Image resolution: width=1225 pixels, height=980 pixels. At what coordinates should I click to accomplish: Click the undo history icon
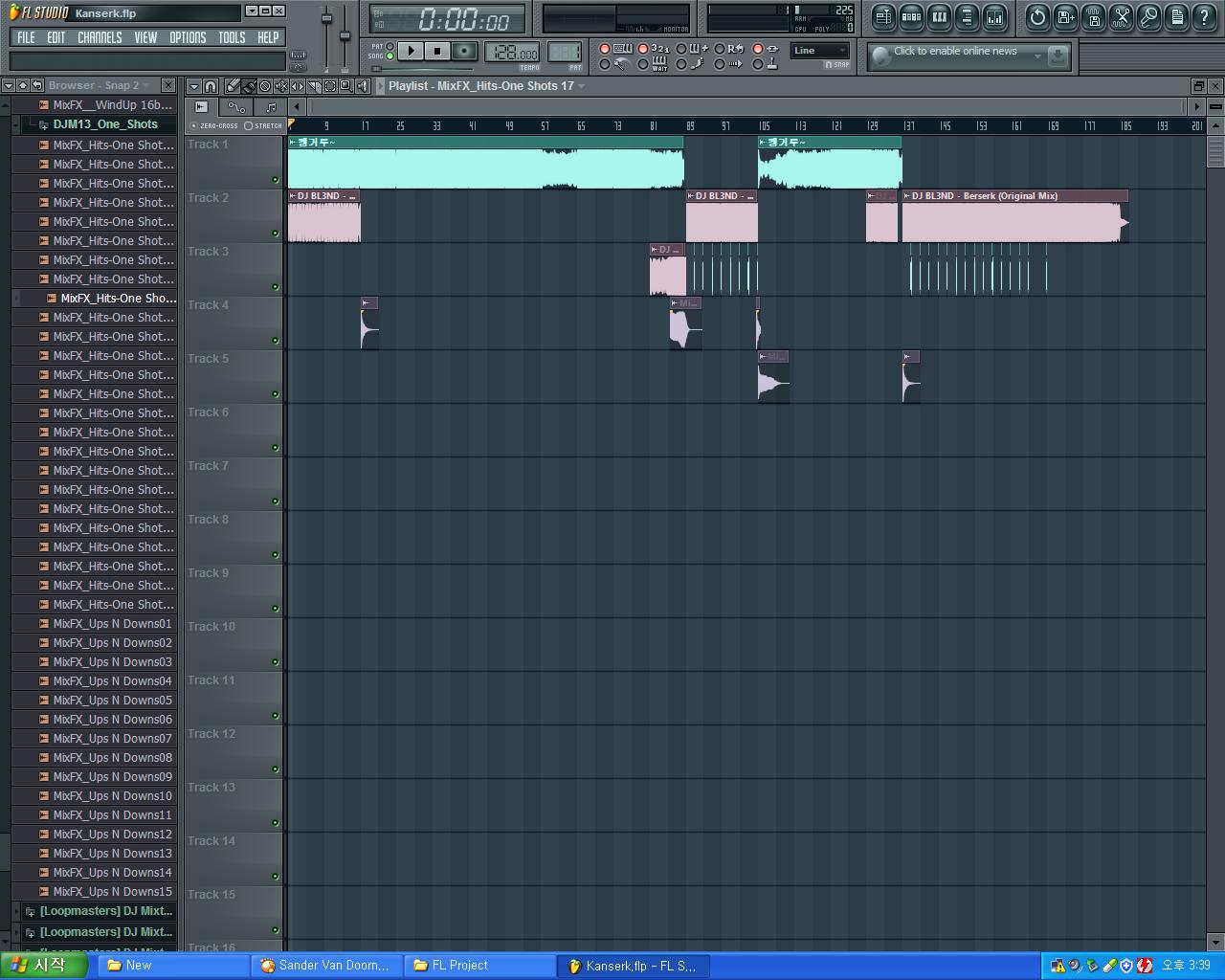tap(1037, 16)
